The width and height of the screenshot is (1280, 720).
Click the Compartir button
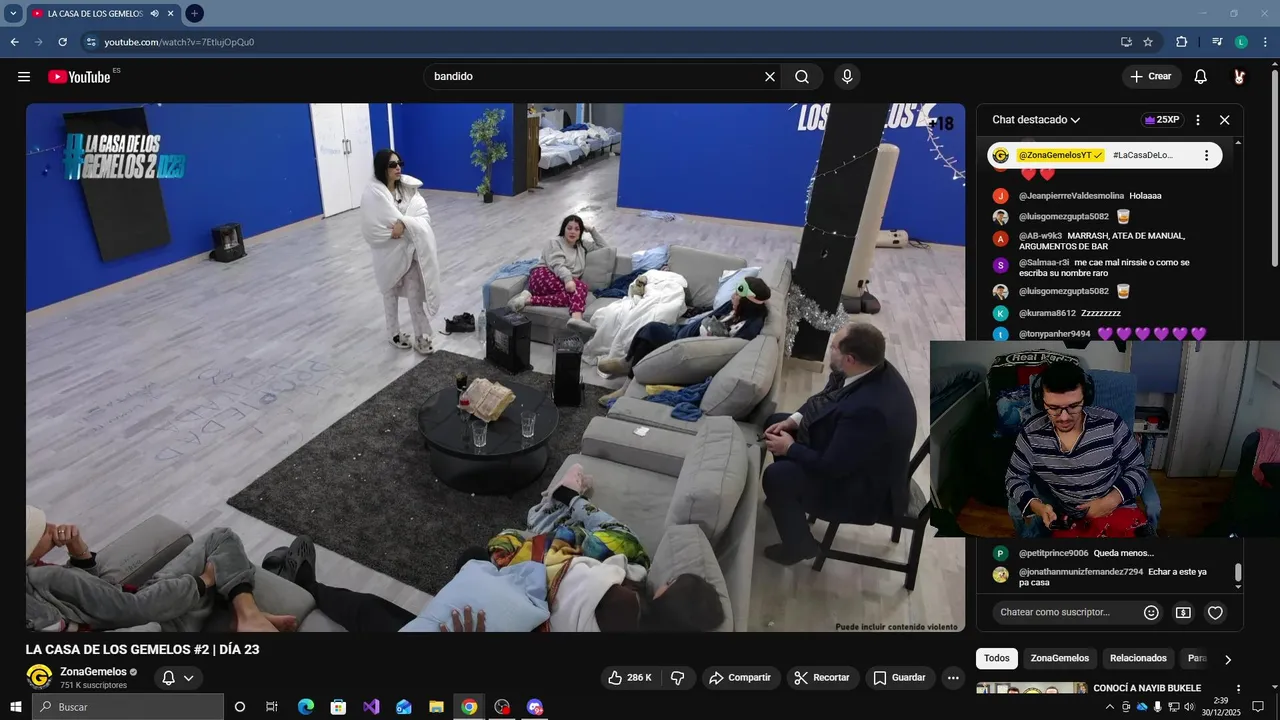(x=741, y=677)
